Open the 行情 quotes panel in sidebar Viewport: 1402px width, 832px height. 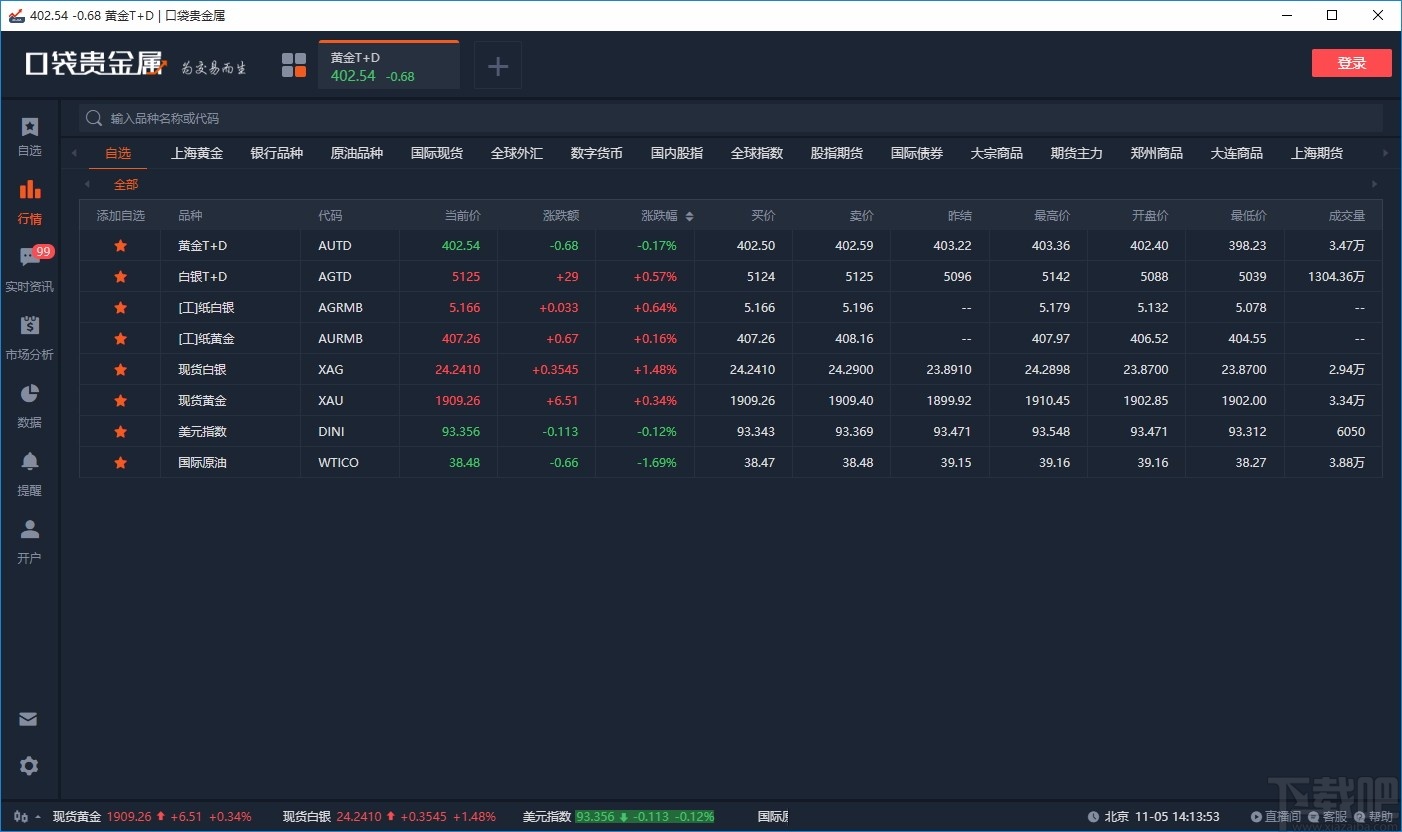29,199
